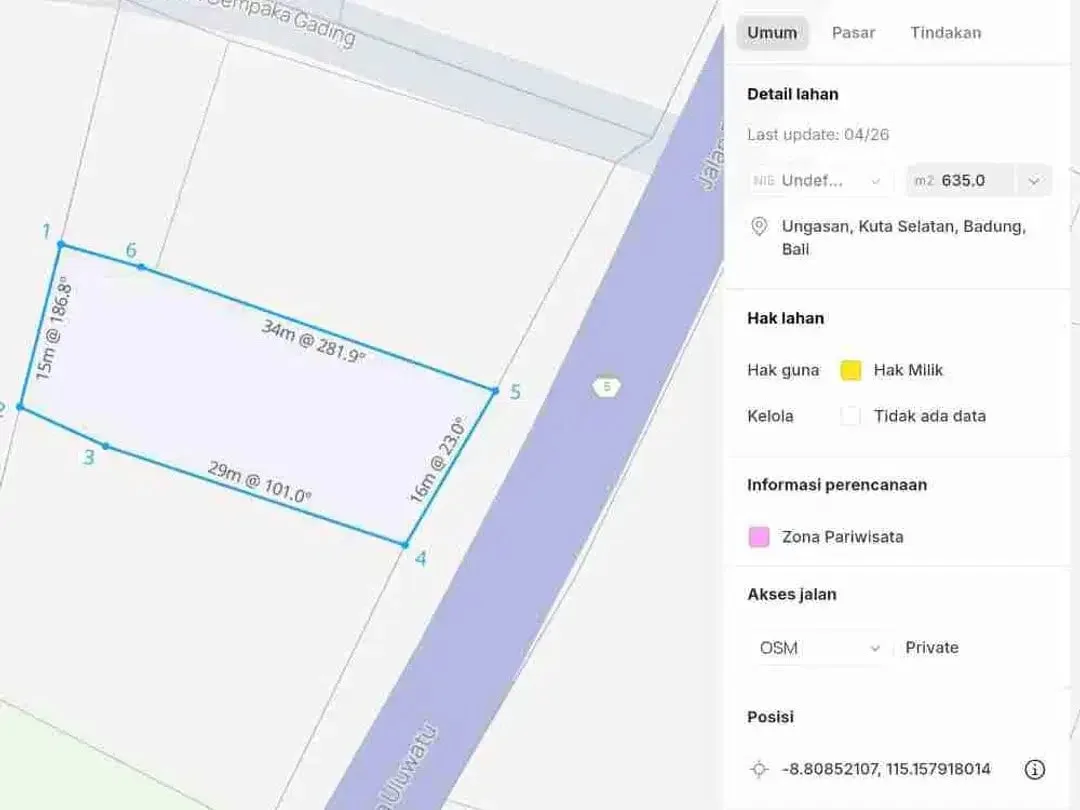Click the Akses jalan heading

point(792,594)
